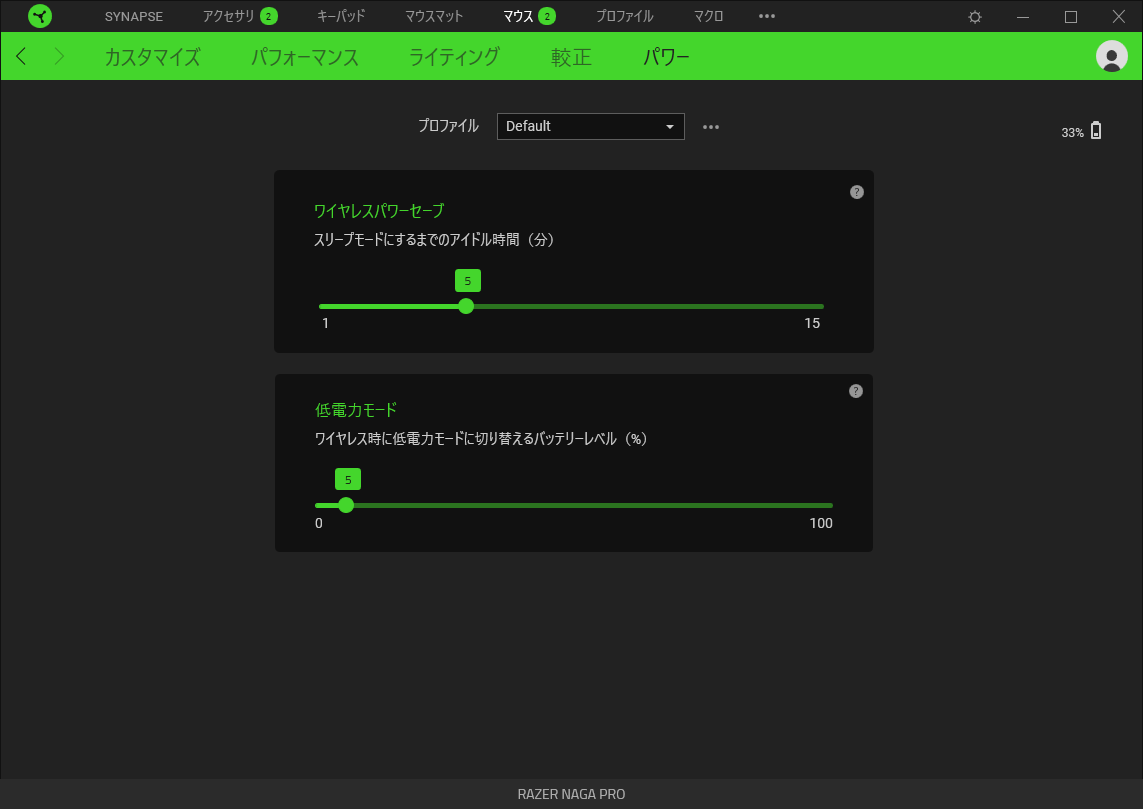This screenshot has width=1143, height=809.
Task: Open the profile options three-dot menu
Action: tap(711, 127)
